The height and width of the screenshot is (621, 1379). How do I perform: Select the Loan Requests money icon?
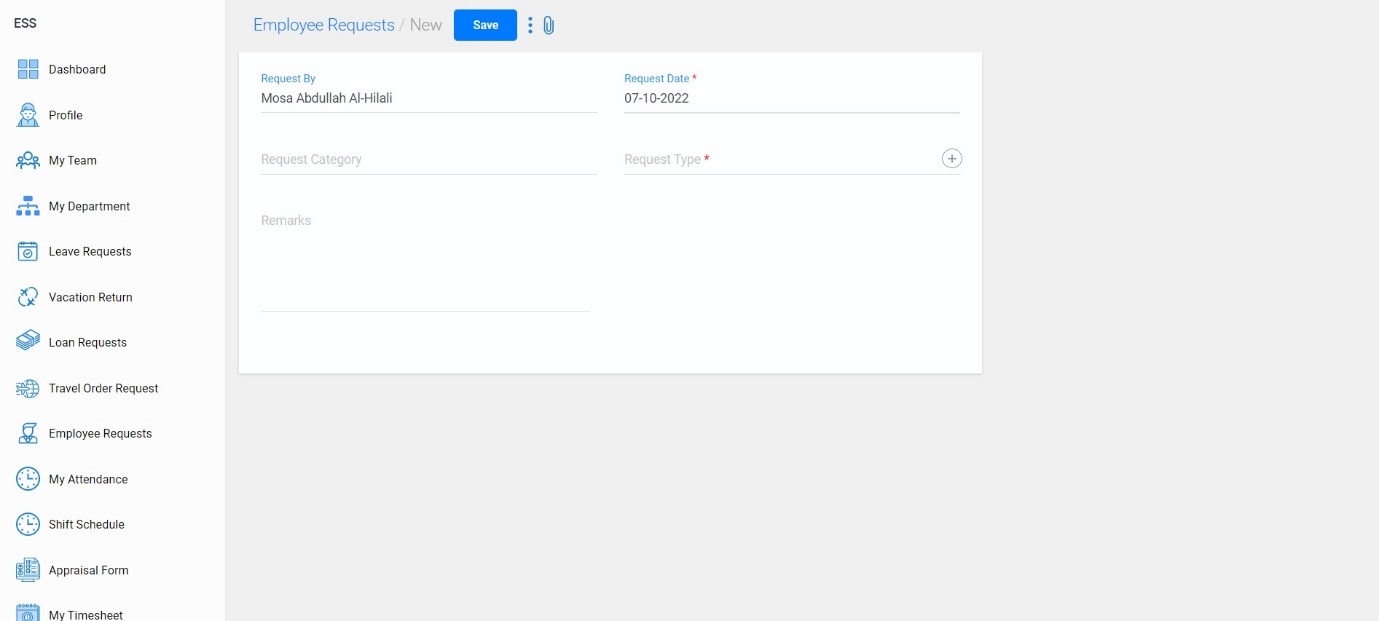click(30, 342)
